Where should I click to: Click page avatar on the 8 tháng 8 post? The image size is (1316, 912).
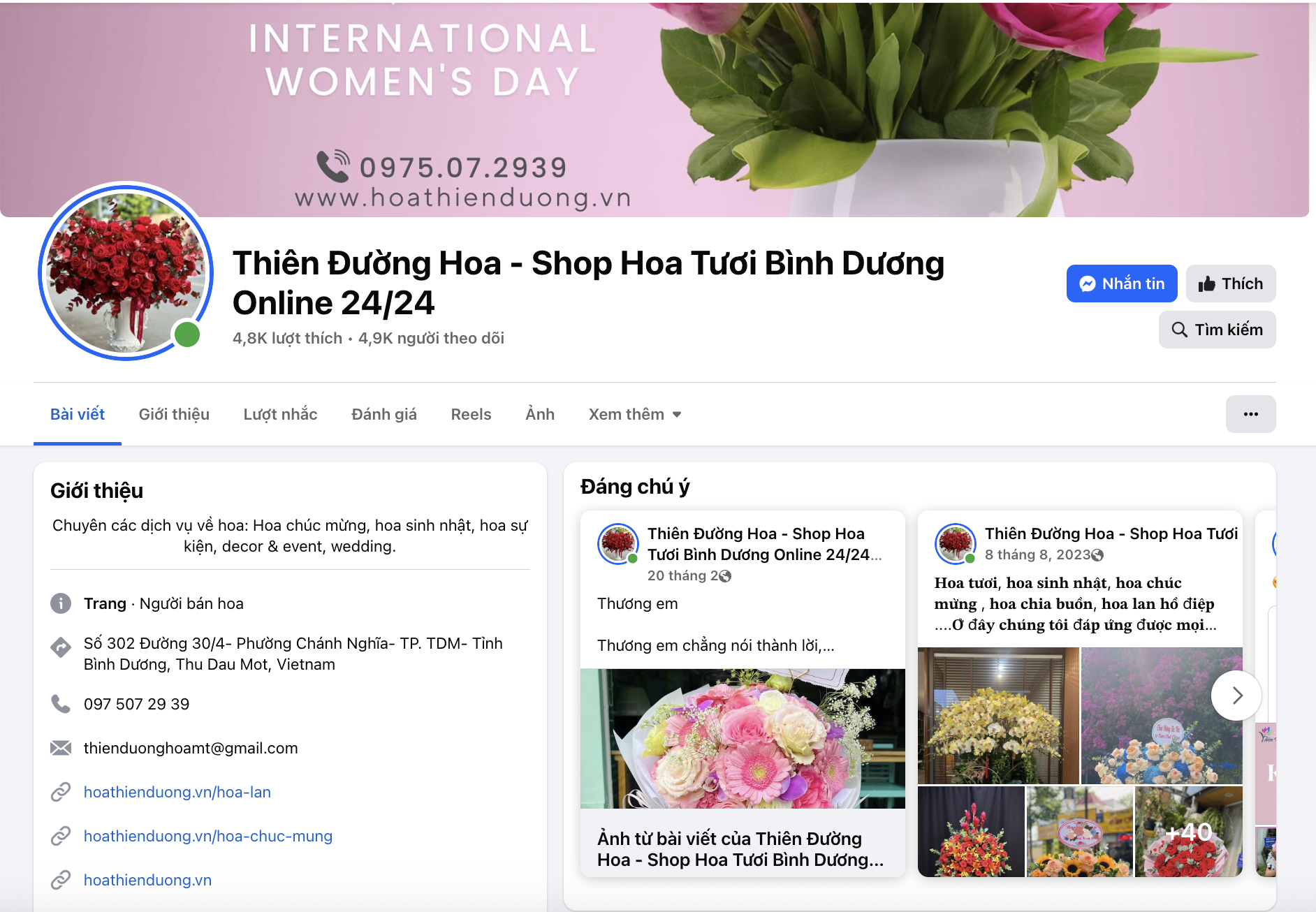click(956, 544)
